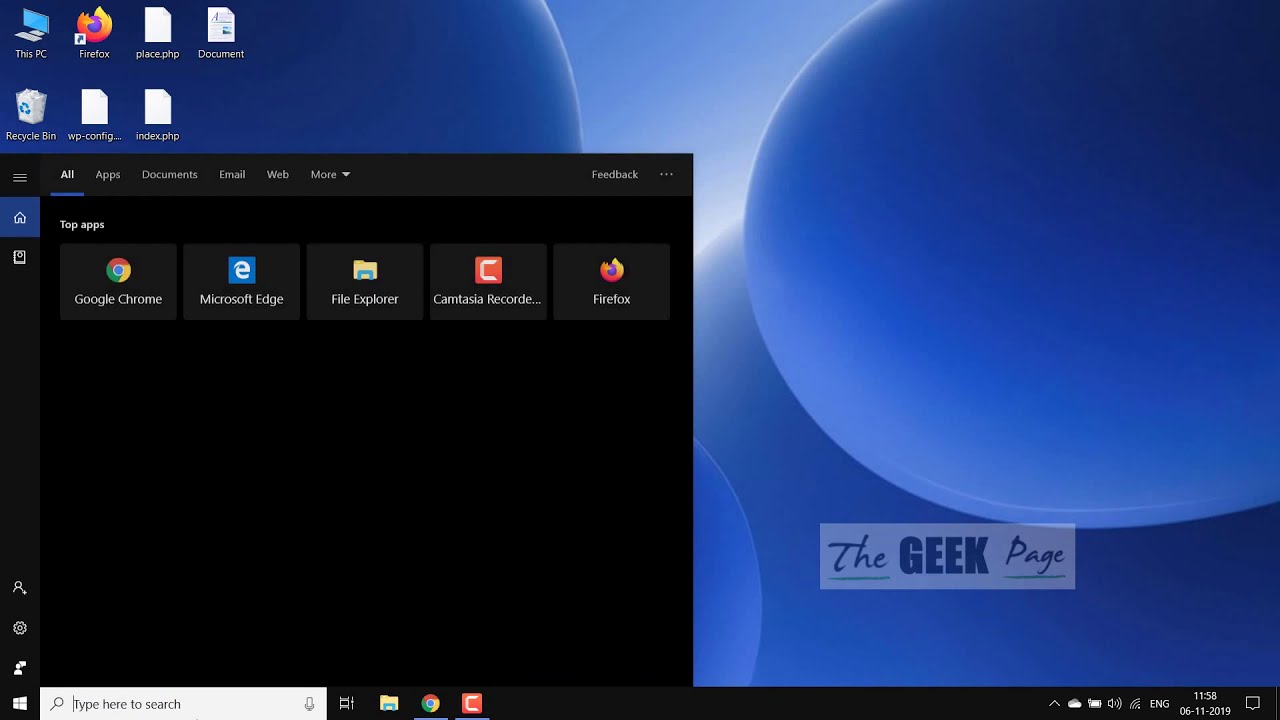Open the feedback person icon in sidebar

pos(20,667)
